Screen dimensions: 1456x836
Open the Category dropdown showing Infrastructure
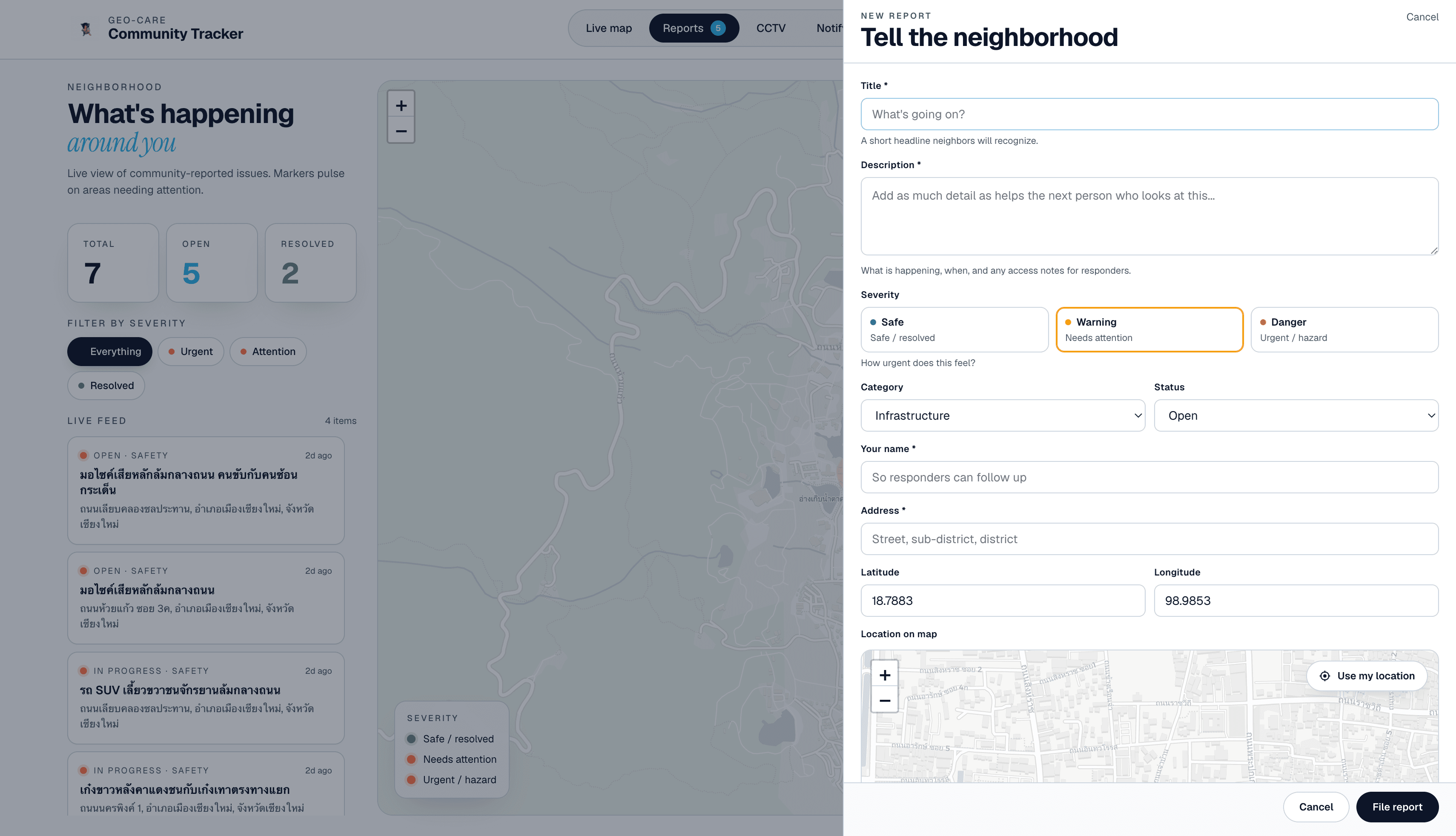pos(1003,415)
